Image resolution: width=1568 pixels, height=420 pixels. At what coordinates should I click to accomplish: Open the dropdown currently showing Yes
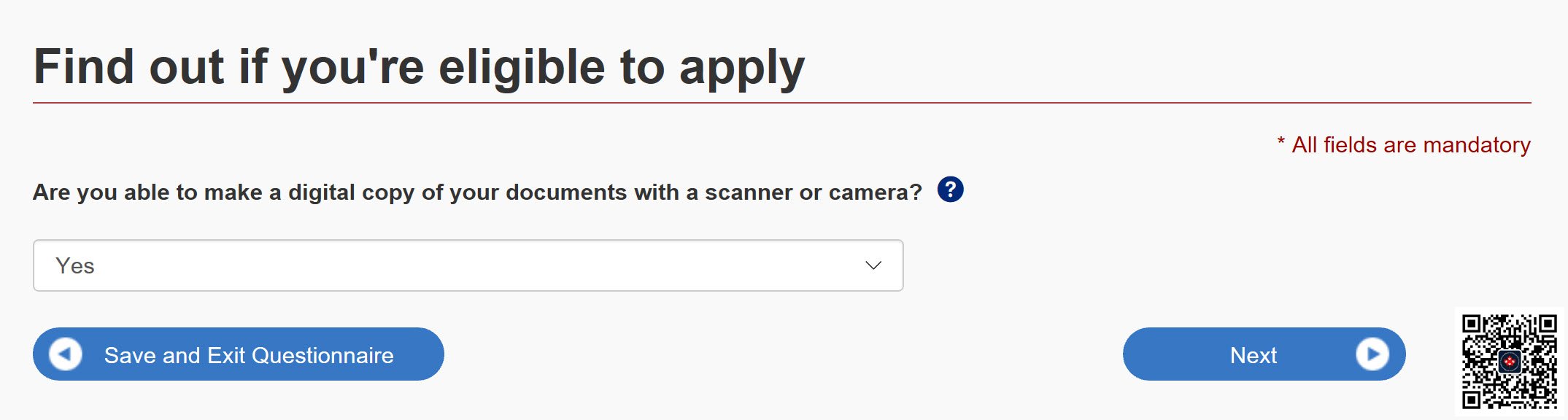pyautogui.click(x=468, y=265)
